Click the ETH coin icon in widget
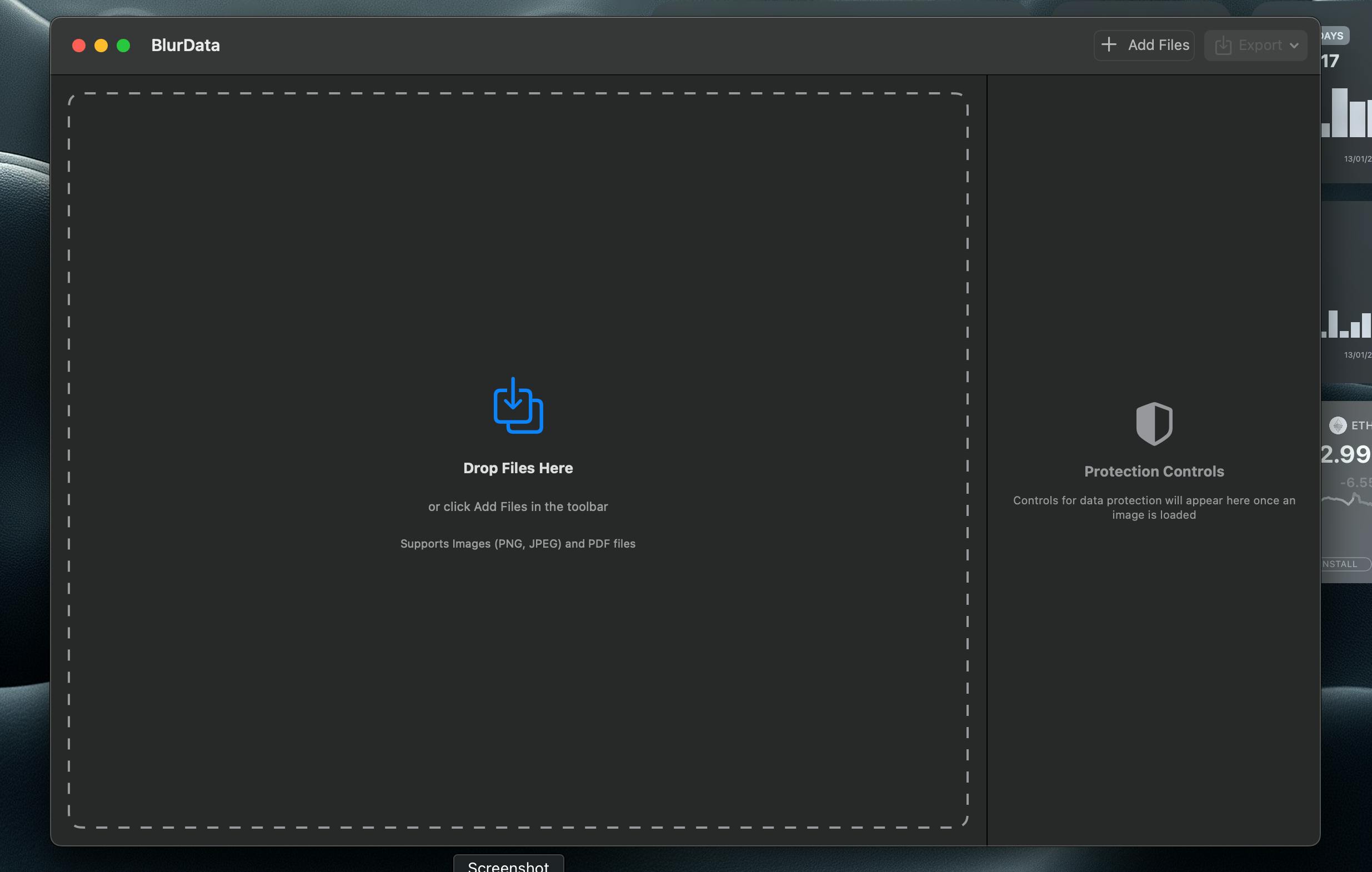 click(1337, 425)
